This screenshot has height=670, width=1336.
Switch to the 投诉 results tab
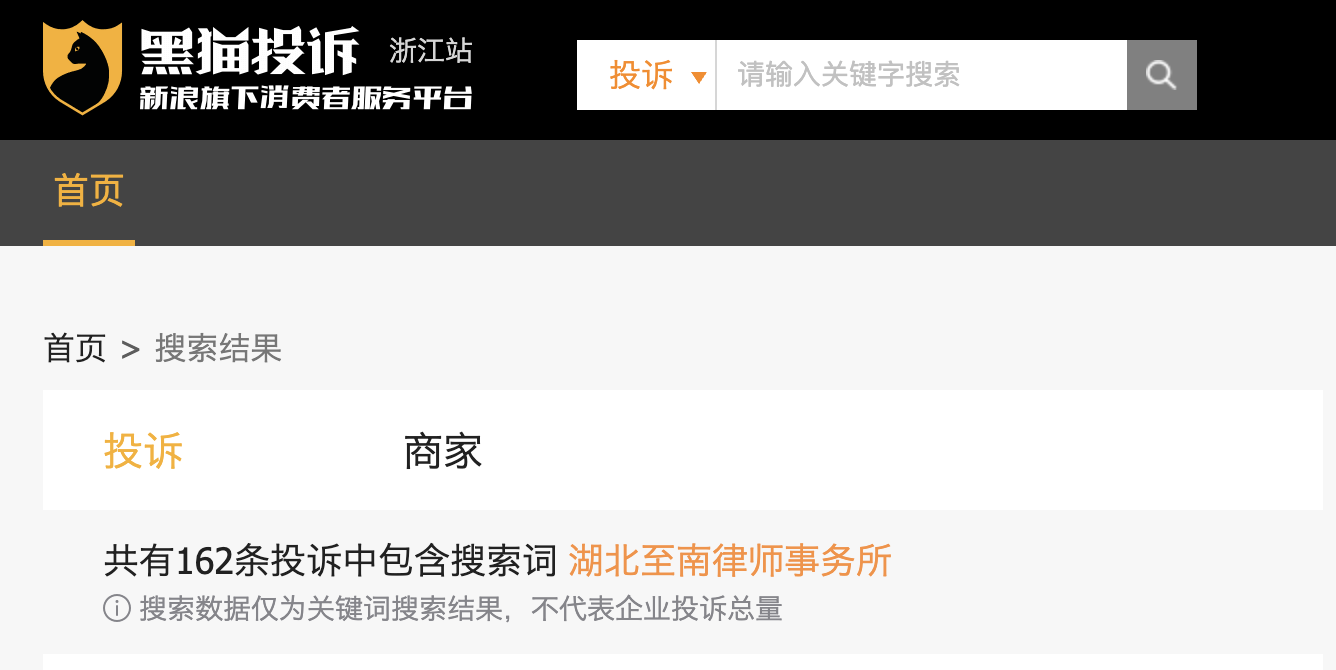click(x=144, y=452)
